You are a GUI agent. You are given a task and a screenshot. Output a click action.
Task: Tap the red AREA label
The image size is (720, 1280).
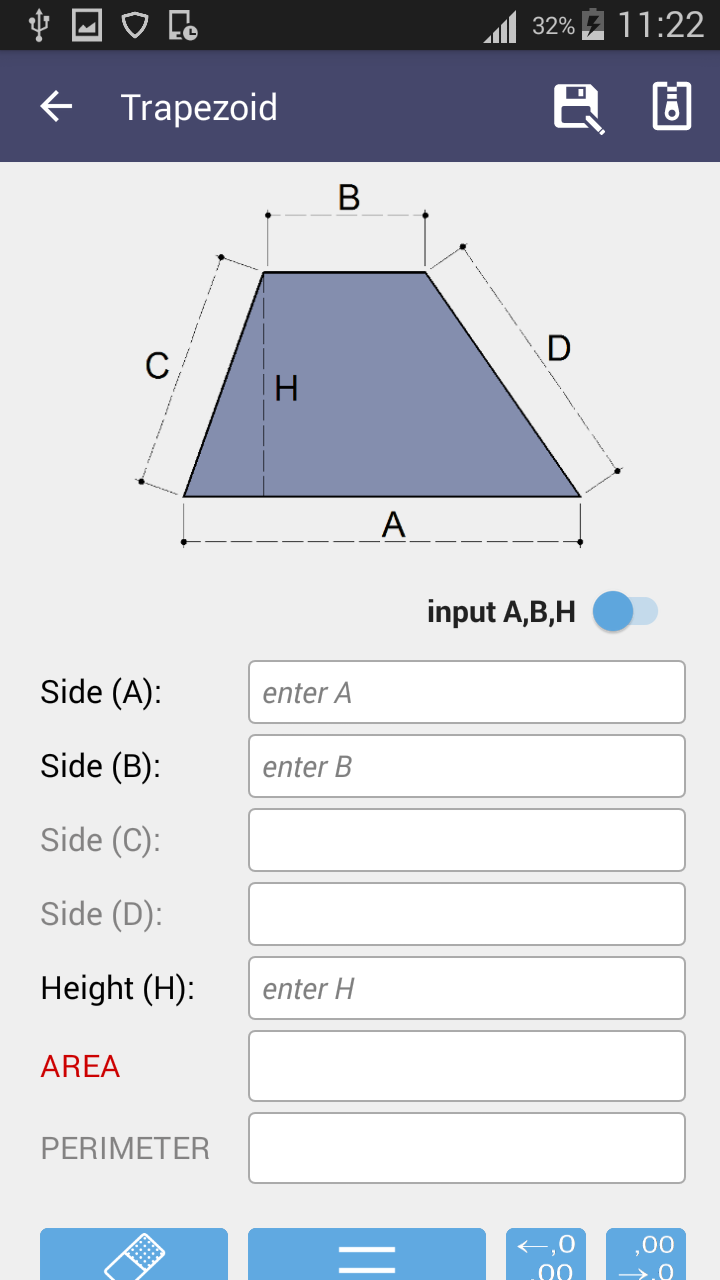click(x=80, y=1066)
